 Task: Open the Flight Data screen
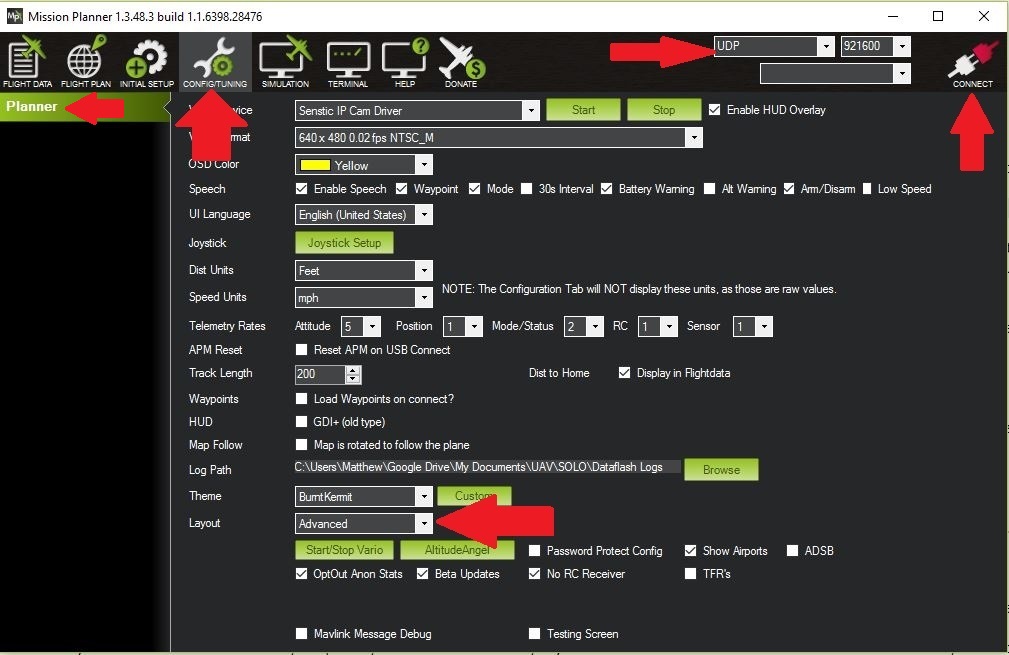[x=25, y=62]
